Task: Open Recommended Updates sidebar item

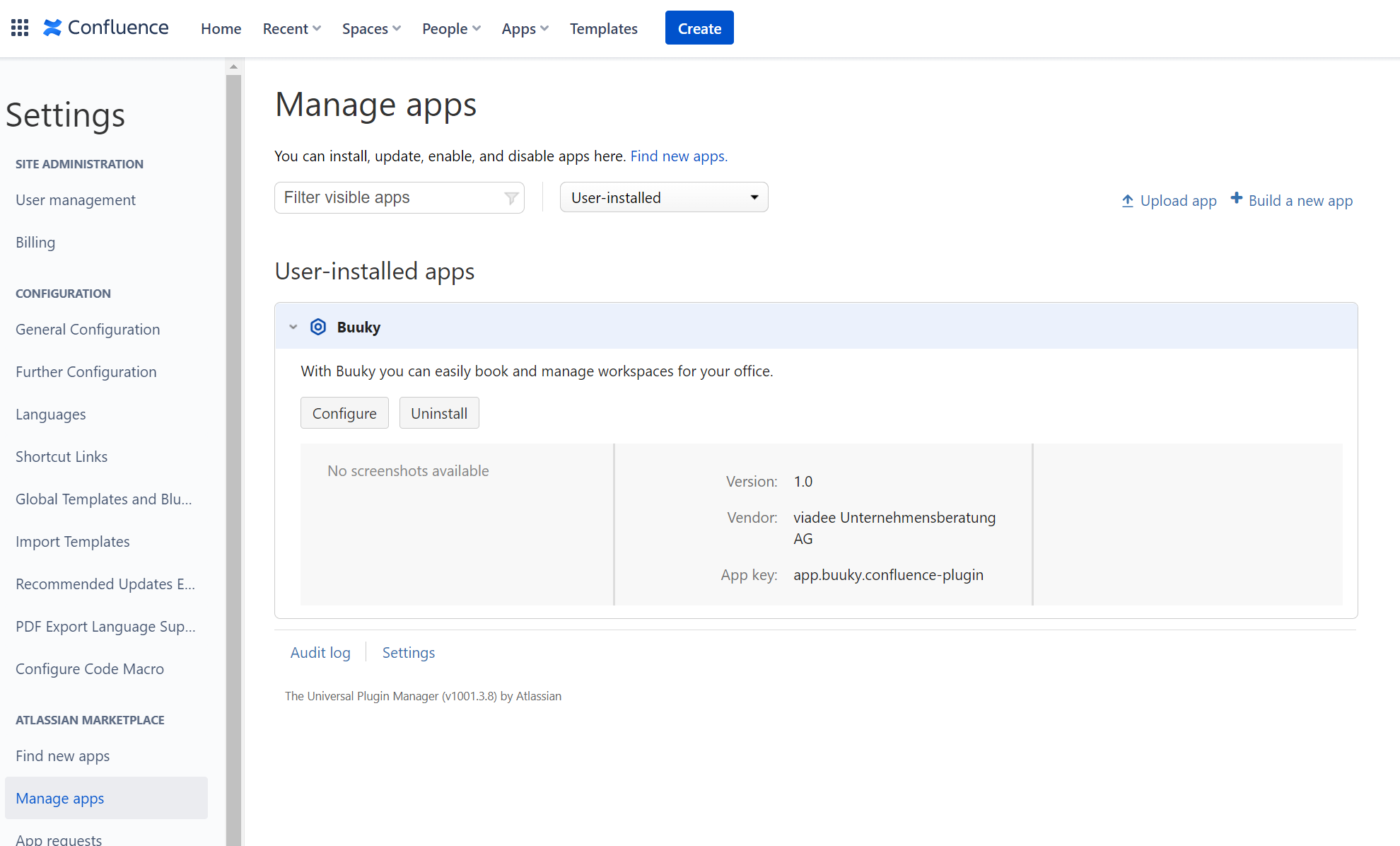Action: click(106, 584)
